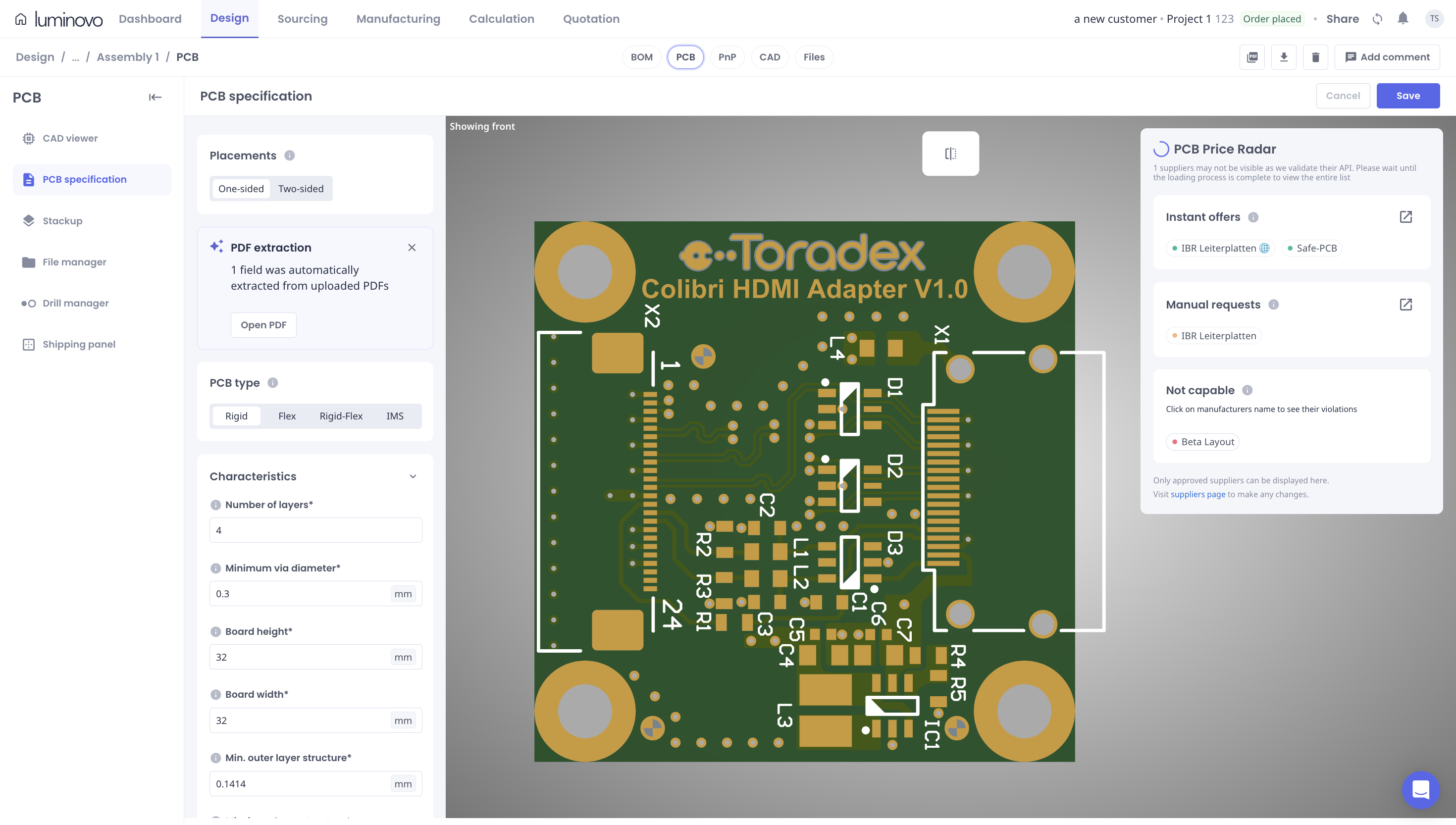Click the Open PDF button
The width and height of the screenshot is (1456, 825).
coord(263,325)
